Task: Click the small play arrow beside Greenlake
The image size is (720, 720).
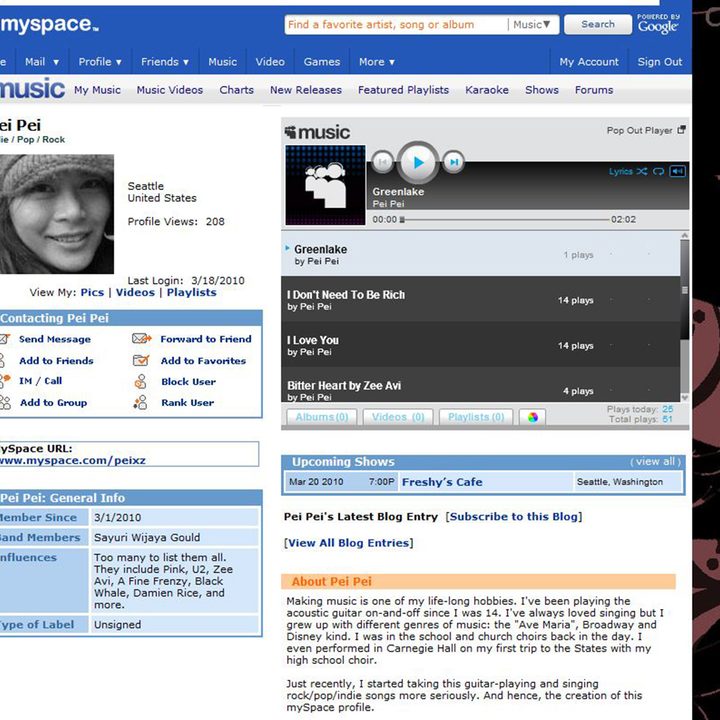Action: pos(287,248)
